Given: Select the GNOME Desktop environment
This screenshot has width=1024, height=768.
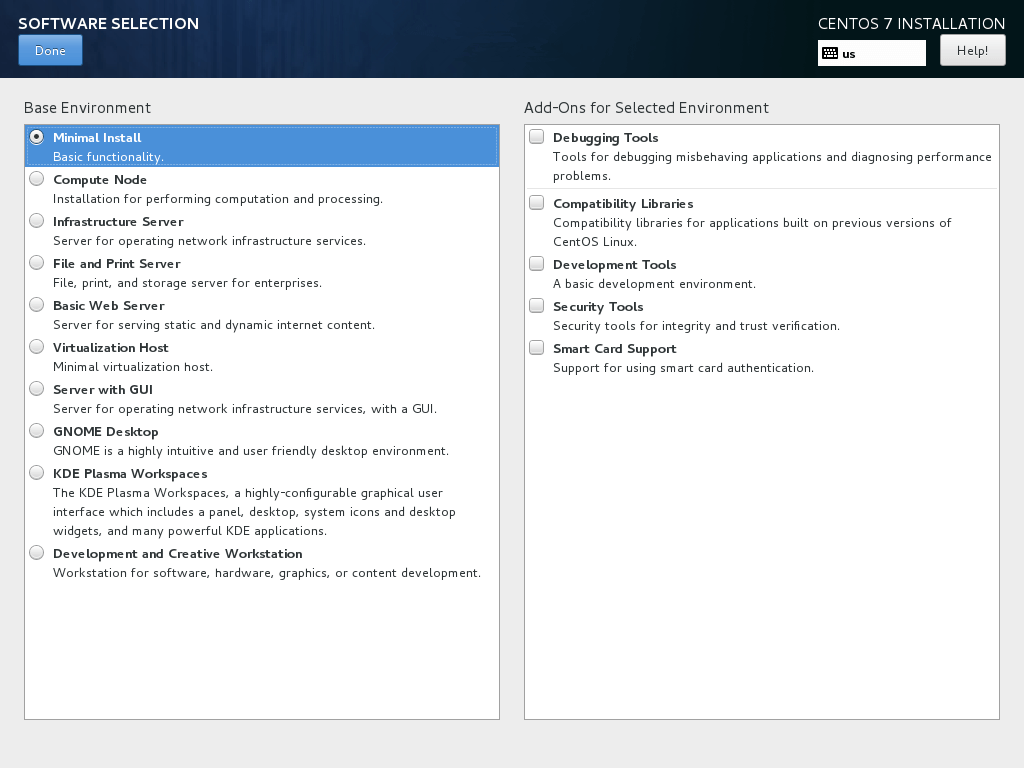Looking at the screenshot, I should [x=36, y=430].
